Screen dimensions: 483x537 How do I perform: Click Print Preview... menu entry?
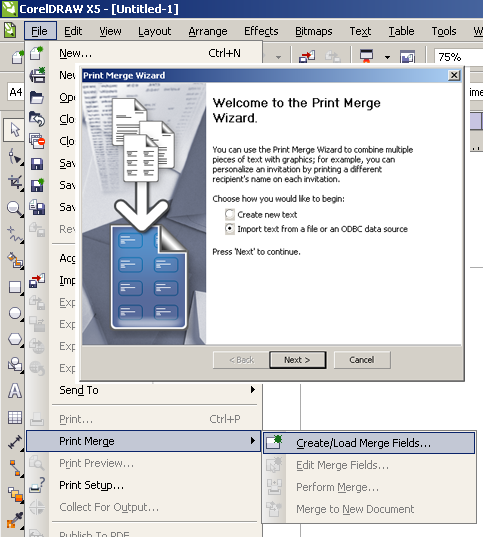(x=144, y=463)
